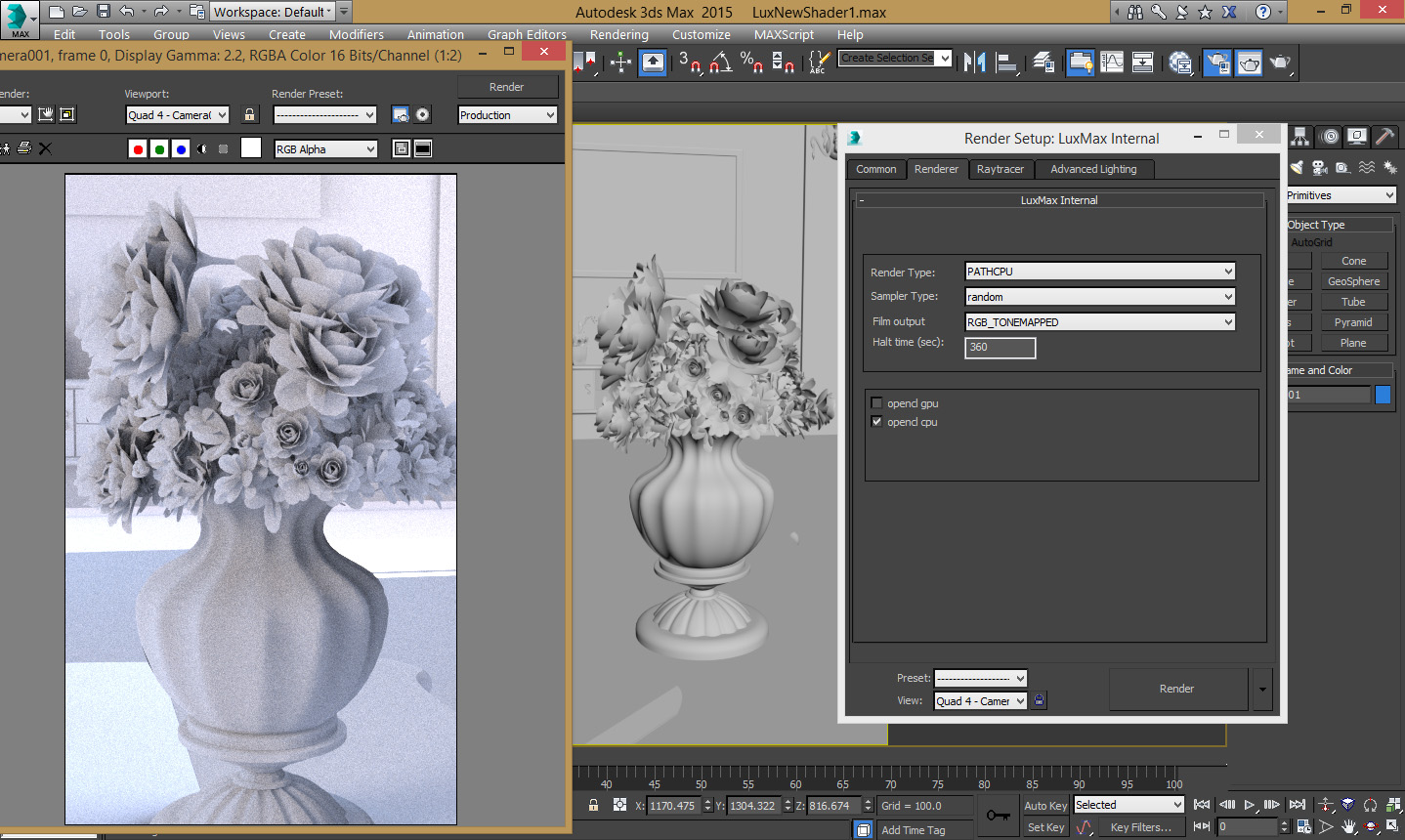This screenshot has width=1405, height=840.
Task: Click the Mirror tool icon
Action: point(974,63)
